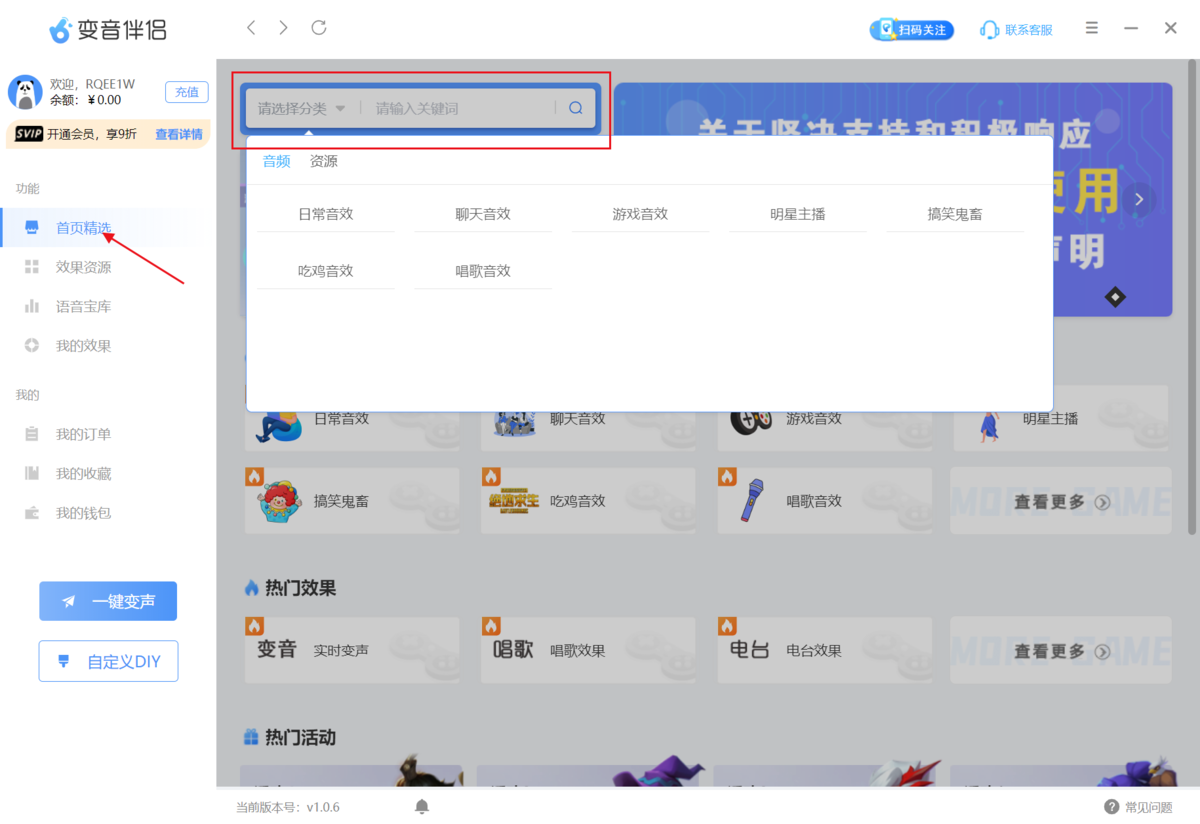Image resolution: width=1200 pixels, height=824 pixels.
Task: Click 查看更多 in the categories row
Action: click(1060, 502)
